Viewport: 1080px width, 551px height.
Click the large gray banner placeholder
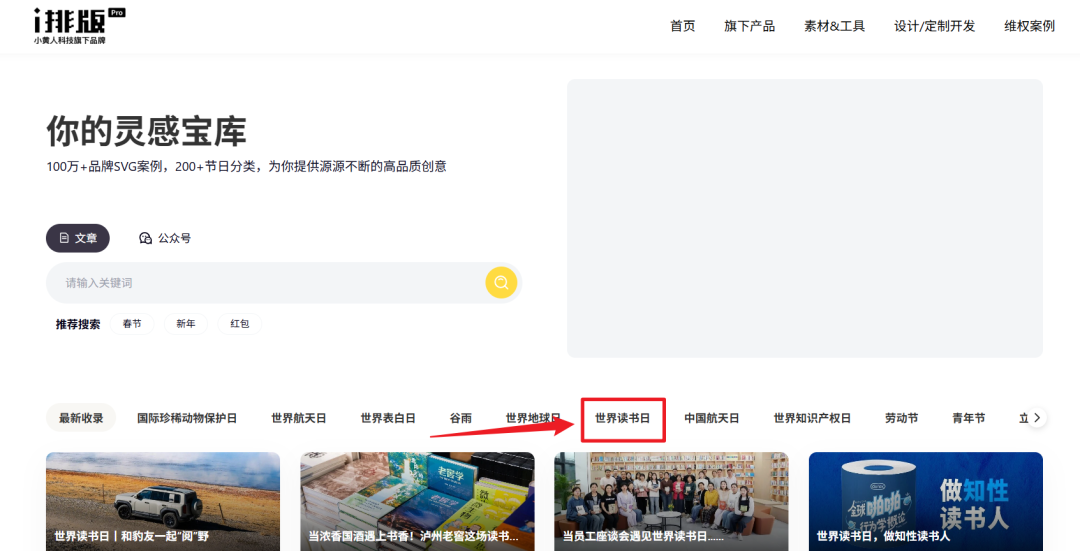point(804,218)
